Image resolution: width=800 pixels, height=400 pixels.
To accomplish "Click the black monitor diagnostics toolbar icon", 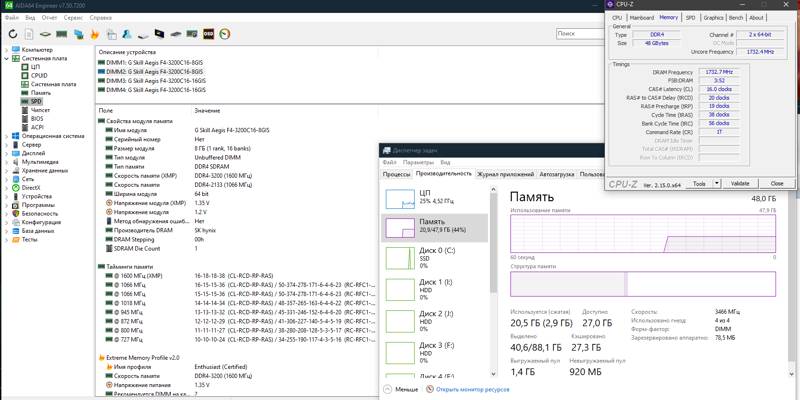I will click(x=160, y=34).
